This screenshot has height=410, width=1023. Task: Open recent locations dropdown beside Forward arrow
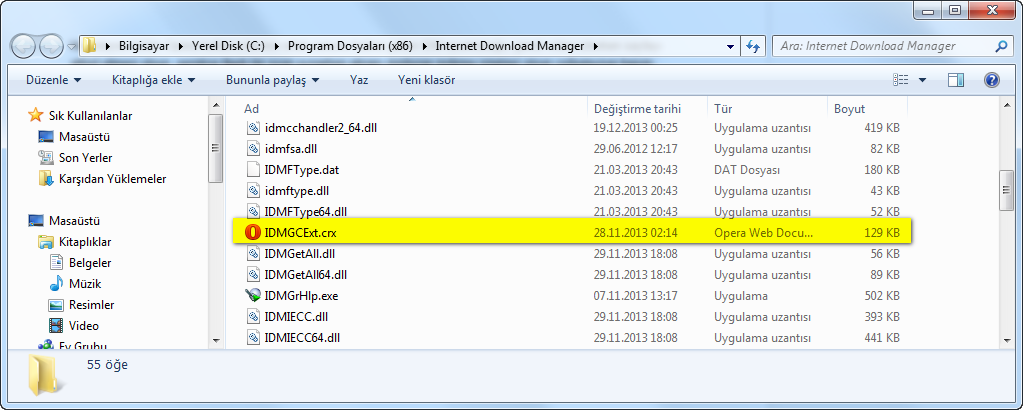pyautogui.click(x=72, y=46)
